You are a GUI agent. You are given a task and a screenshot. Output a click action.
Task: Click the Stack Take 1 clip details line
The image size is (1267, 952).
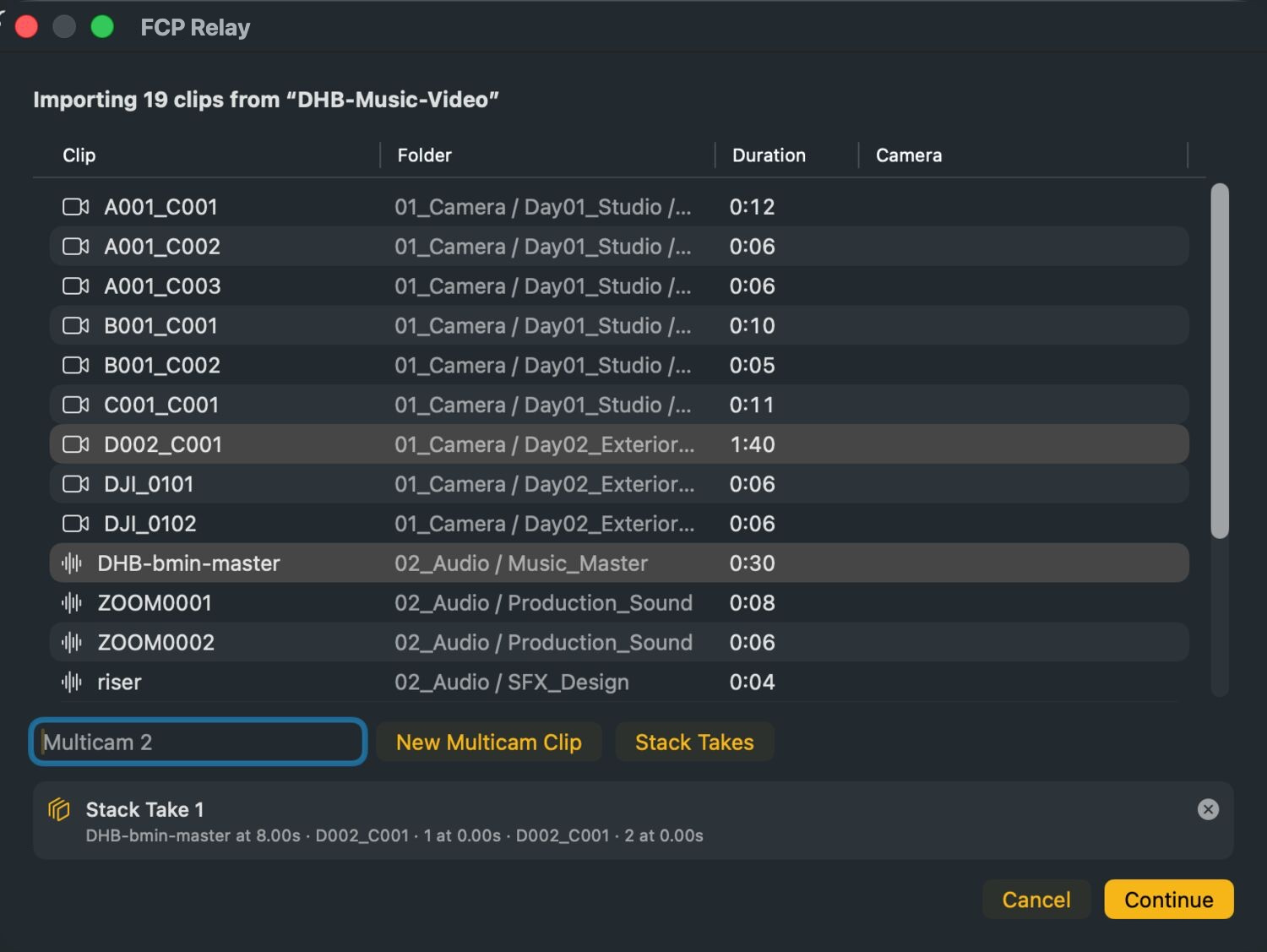click(394, 835)
